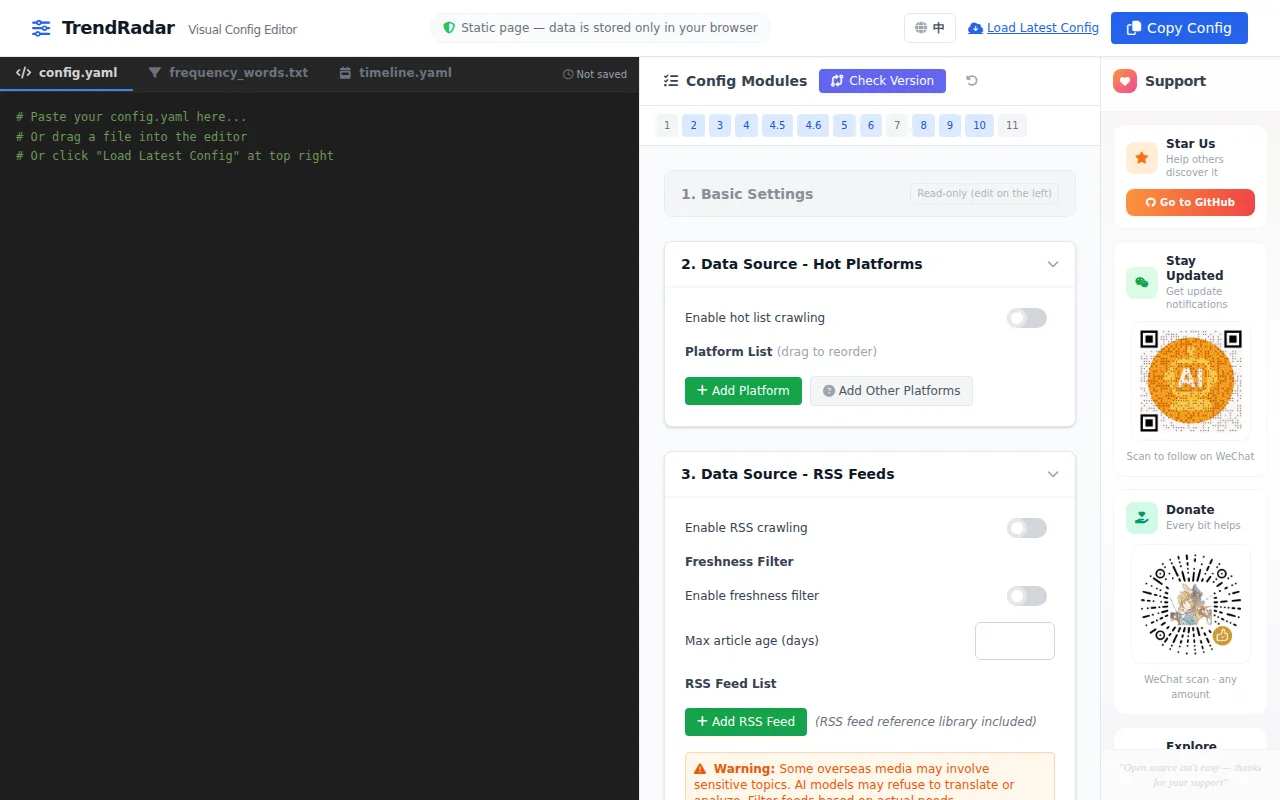Viewport: 1280px width, 800px height.
Task: Jump to module 5 chip
Action: [x=845, y=125]
